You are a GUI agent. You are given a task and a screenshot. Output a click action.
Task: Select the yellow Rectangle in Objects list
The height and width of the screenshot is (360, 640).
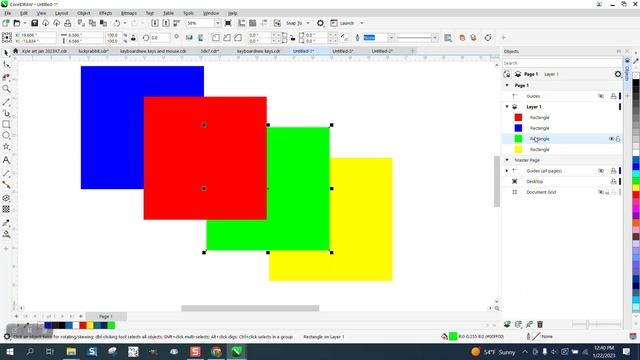pos(540,150)
